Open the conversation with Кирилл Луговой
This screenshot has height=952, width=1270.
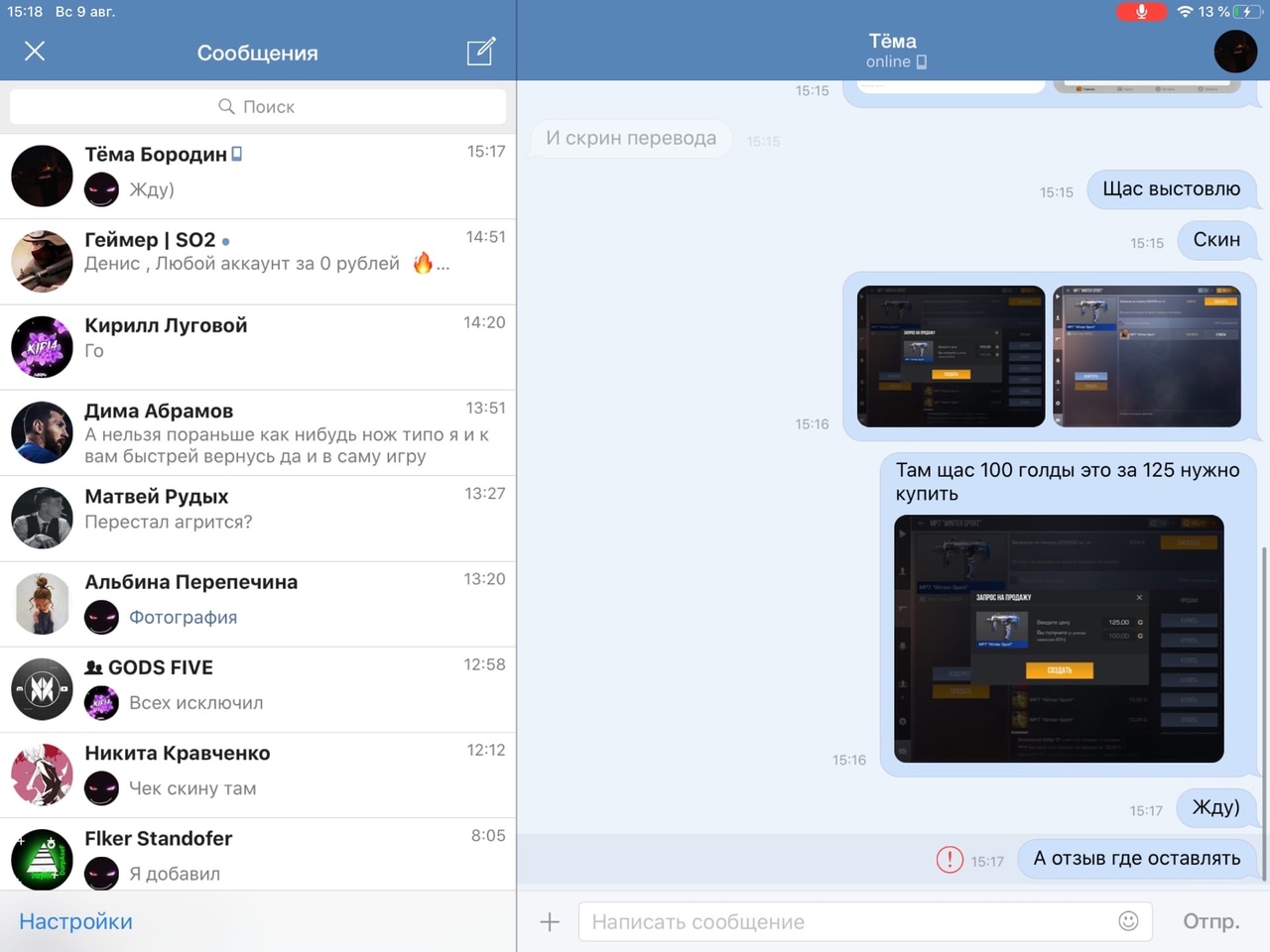click(x=258, y=347)
